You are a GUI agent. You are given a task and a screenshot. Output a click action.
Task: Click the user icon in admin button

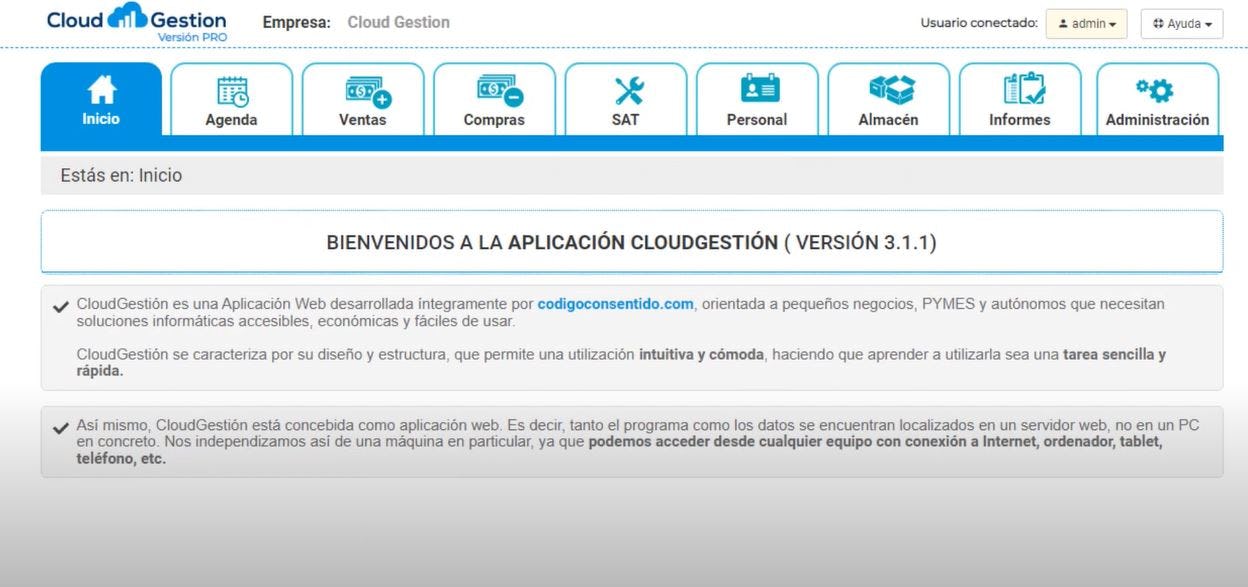1063,24
